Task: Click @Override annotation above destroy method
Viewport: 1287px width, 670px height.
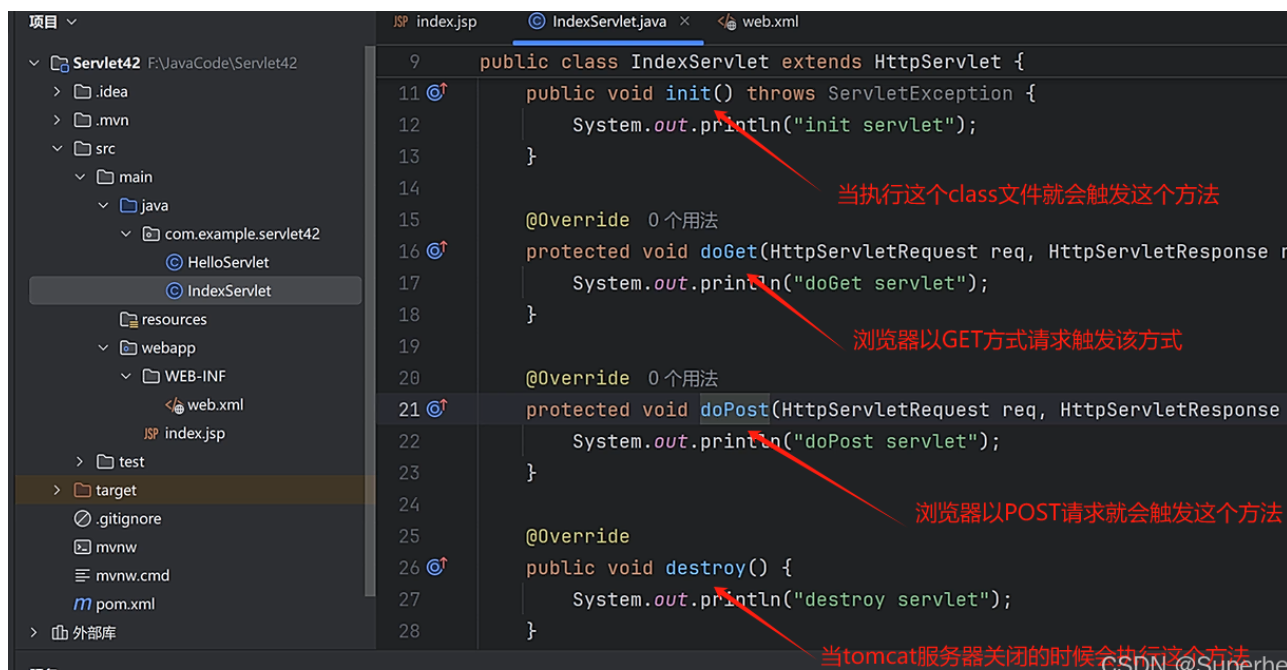Action: [578, 537]
